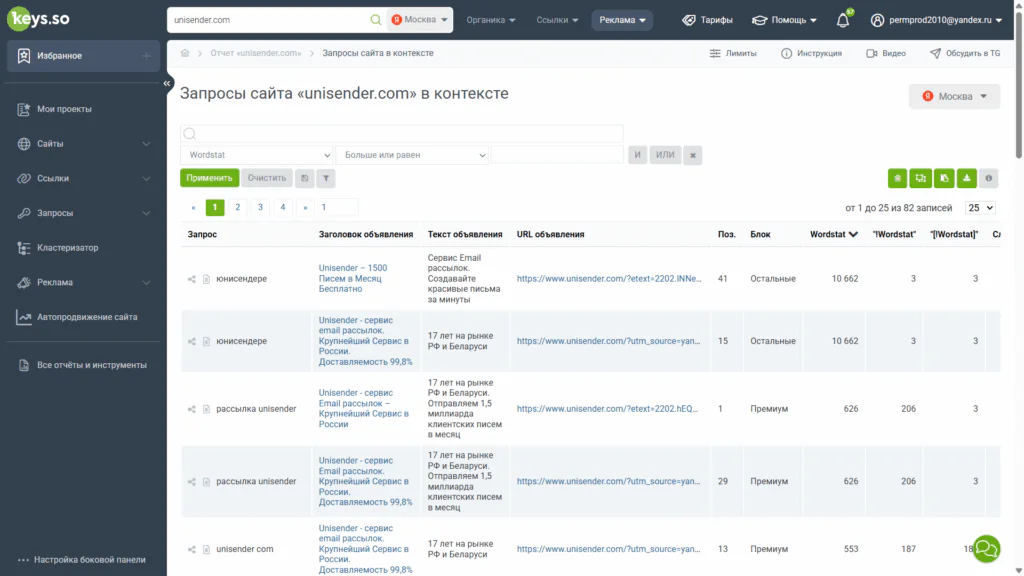The height and width of the screenshot is (576, 1024).
Task: Open user account permprod2010@yandex.ru menu
Action: pyautogui.click(x=936, y=20)
